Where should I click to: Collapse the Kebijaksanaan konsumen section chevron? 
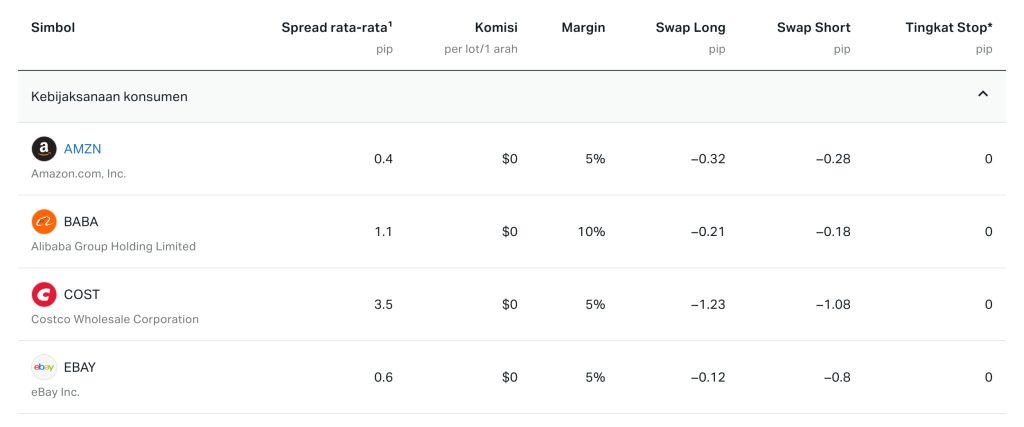pos(982,94)
